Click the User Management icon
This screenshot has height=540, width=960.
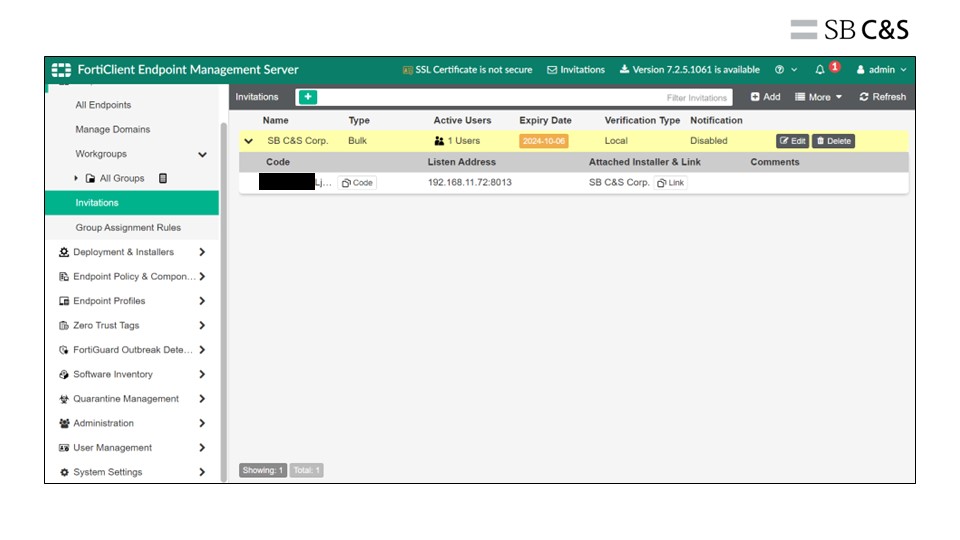pos(64,448)
